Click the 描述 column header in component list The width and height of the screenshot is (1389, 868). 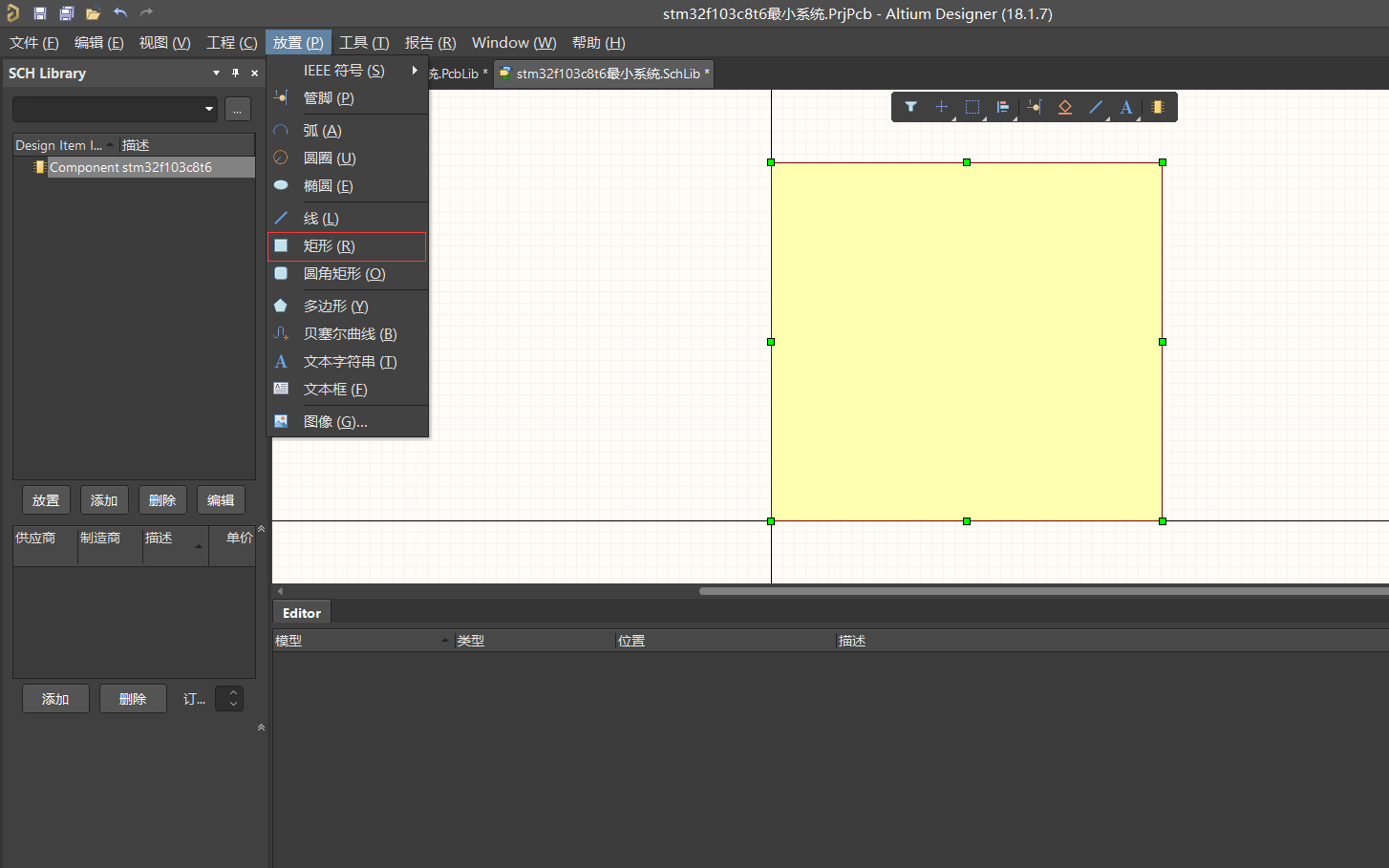[x=186, y=145]
